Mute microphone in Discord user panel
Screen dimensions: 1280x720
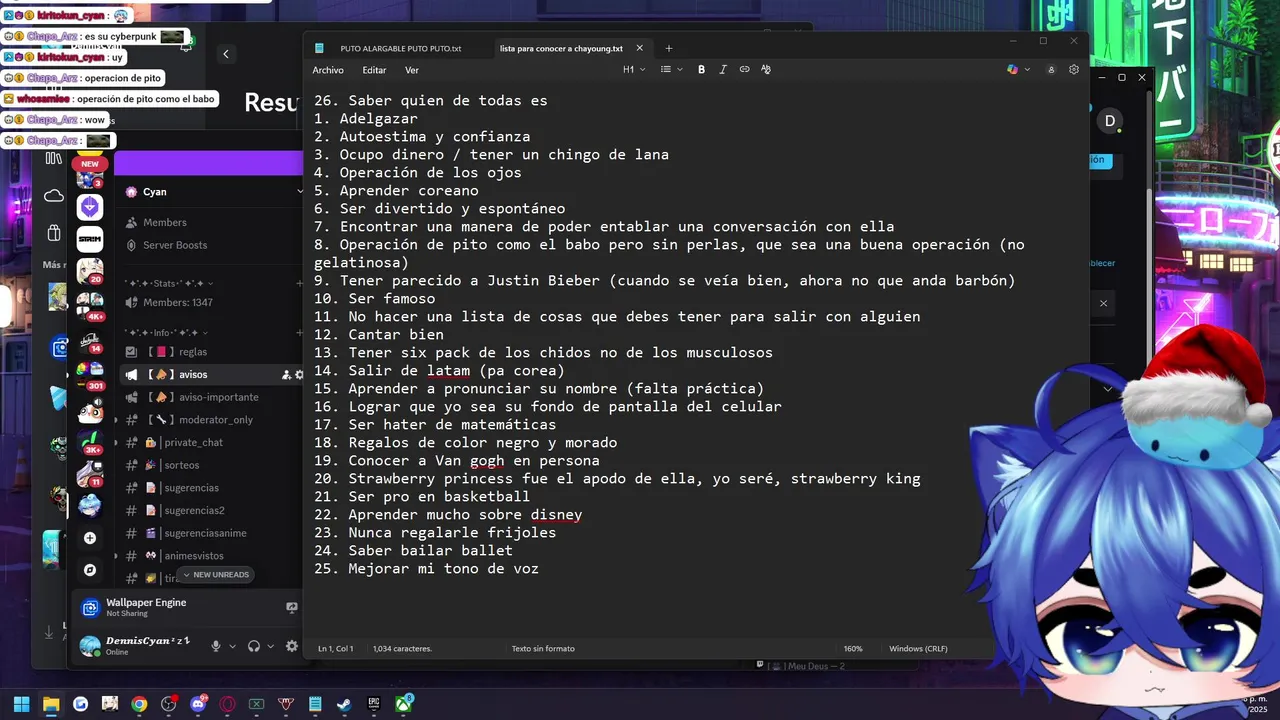215,646
